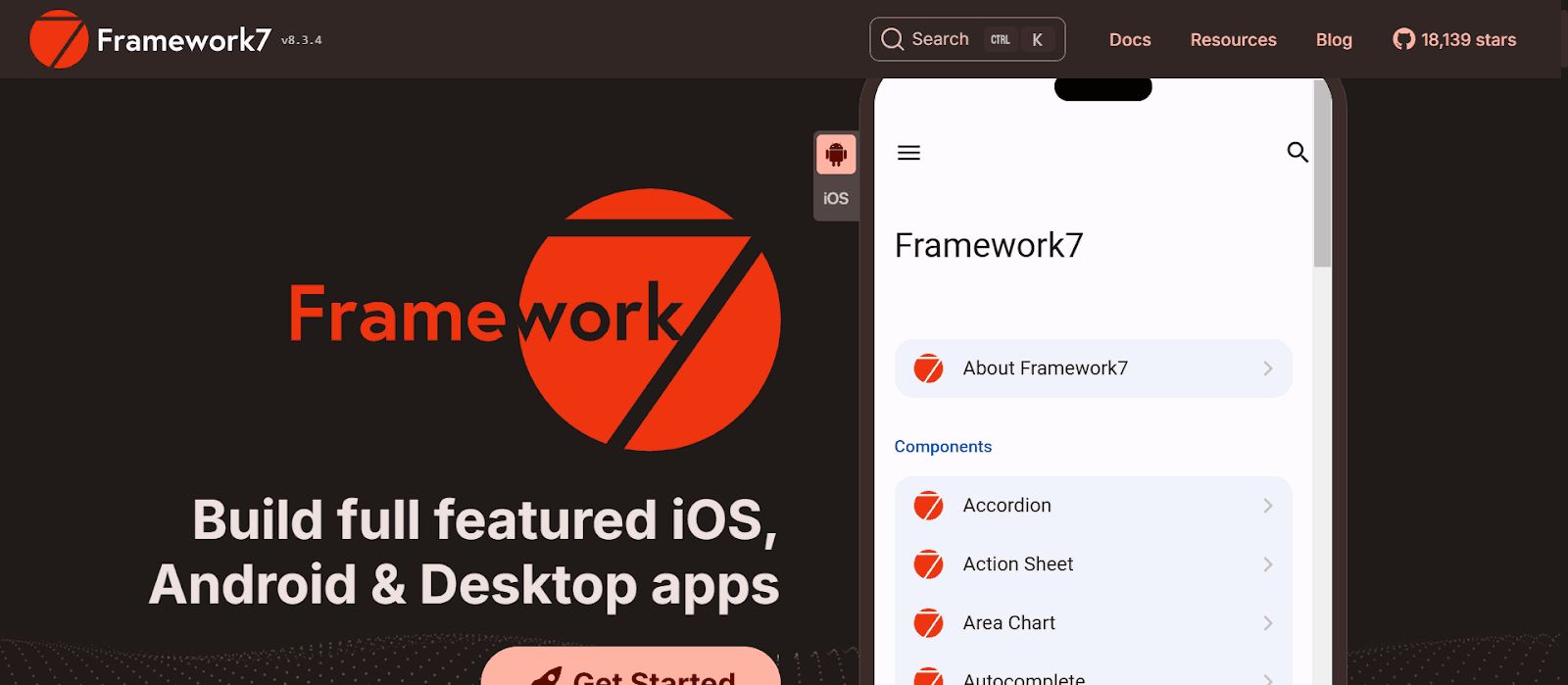Select the Area Chart list label
The image size is (1568, 685).
[x=1008, y=623]
